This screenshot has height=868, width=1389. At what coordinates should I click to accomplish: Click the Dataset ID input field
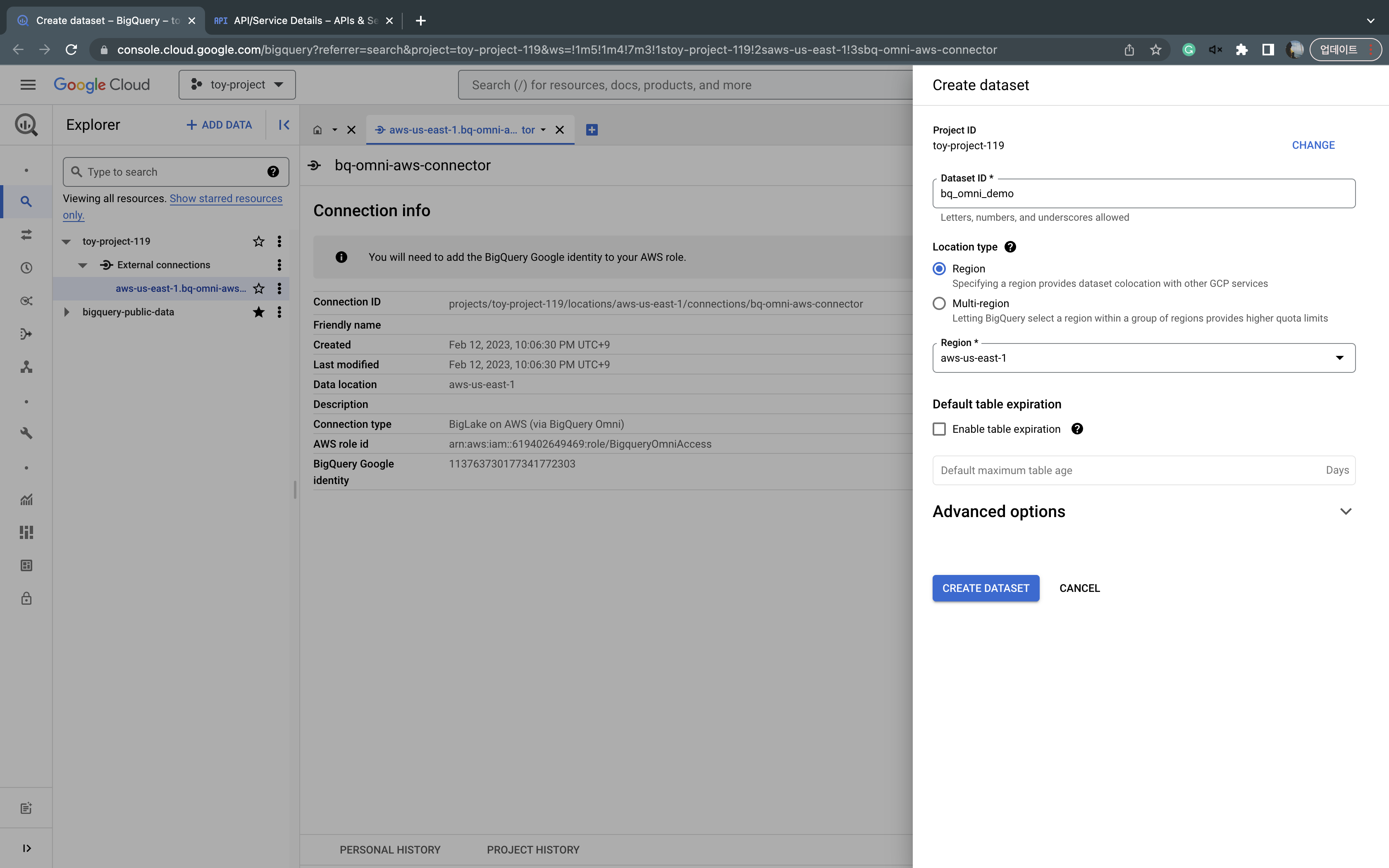click(x=1143, y=194)
